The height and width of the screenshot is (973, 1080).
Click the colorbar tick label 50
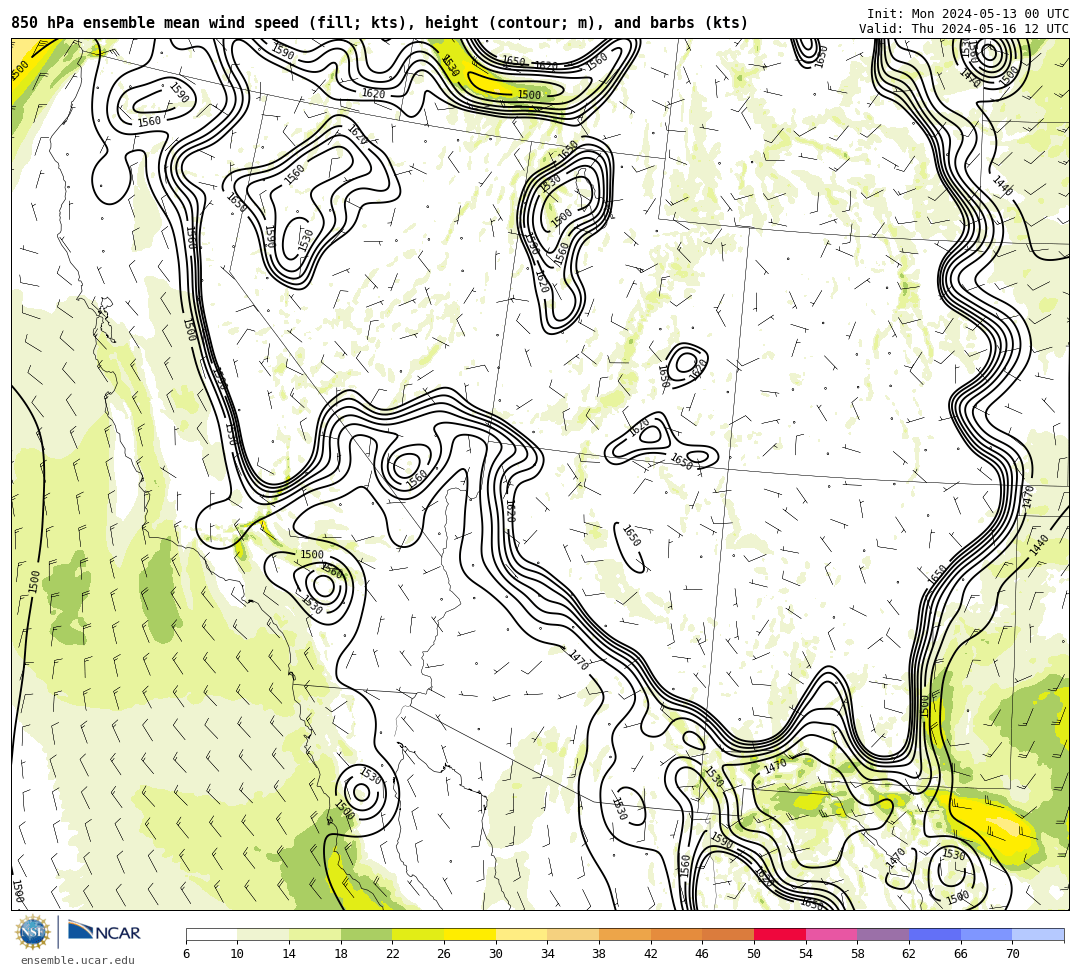(x=754, y=954)
